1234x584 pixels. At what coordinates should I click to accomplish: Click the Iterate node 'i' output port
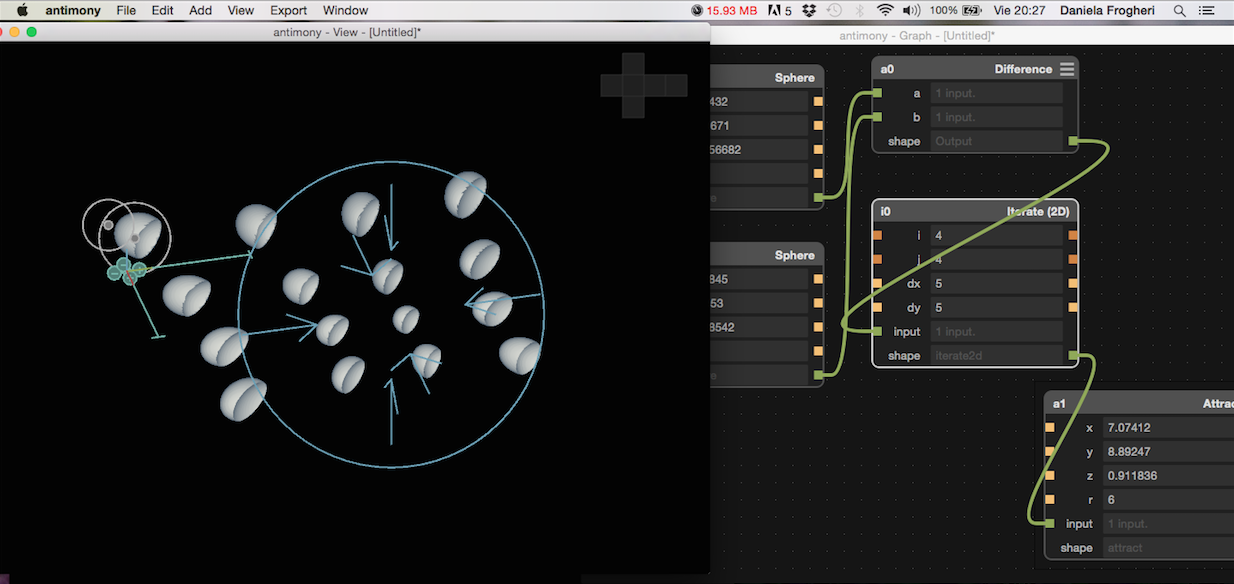click(1073, 236)
